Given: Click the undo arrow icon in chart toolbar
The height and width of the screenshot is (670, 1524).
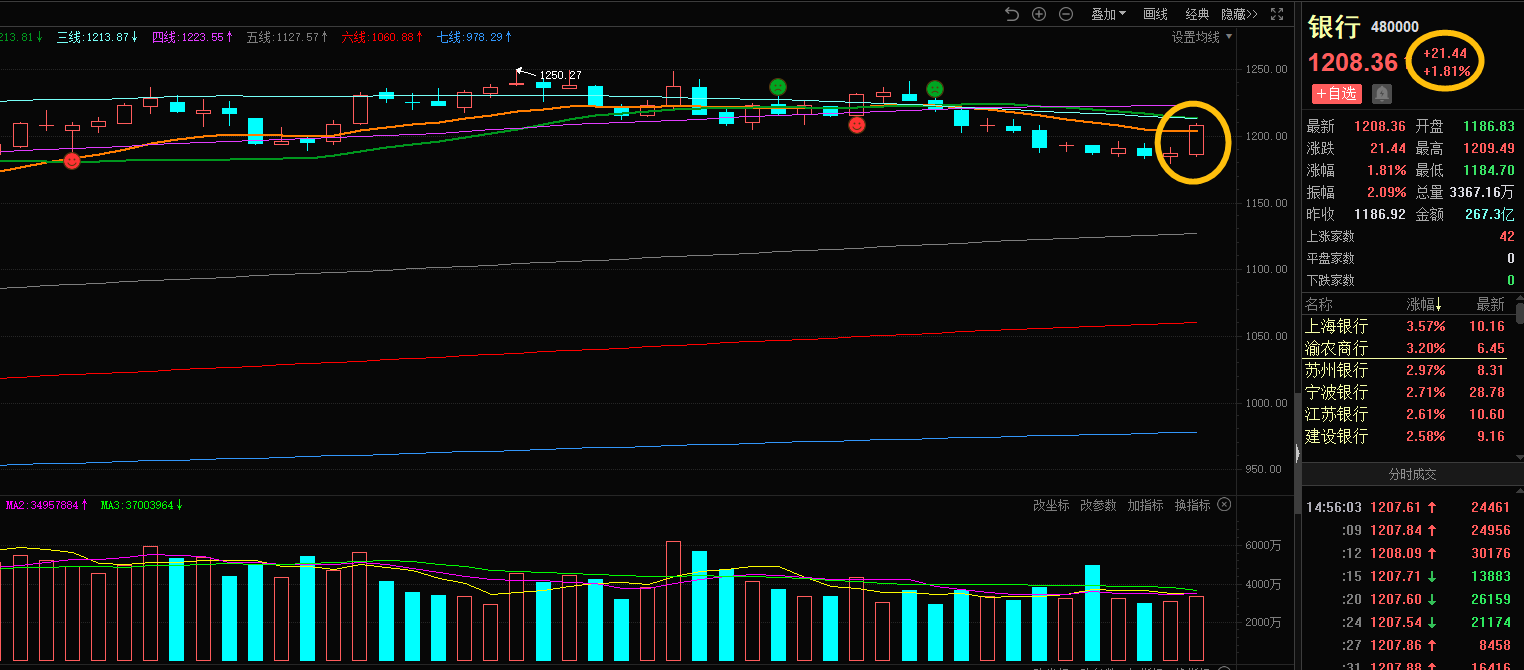Looking at the screenshot, I should pyautogui.click(x=1012, y=14).
